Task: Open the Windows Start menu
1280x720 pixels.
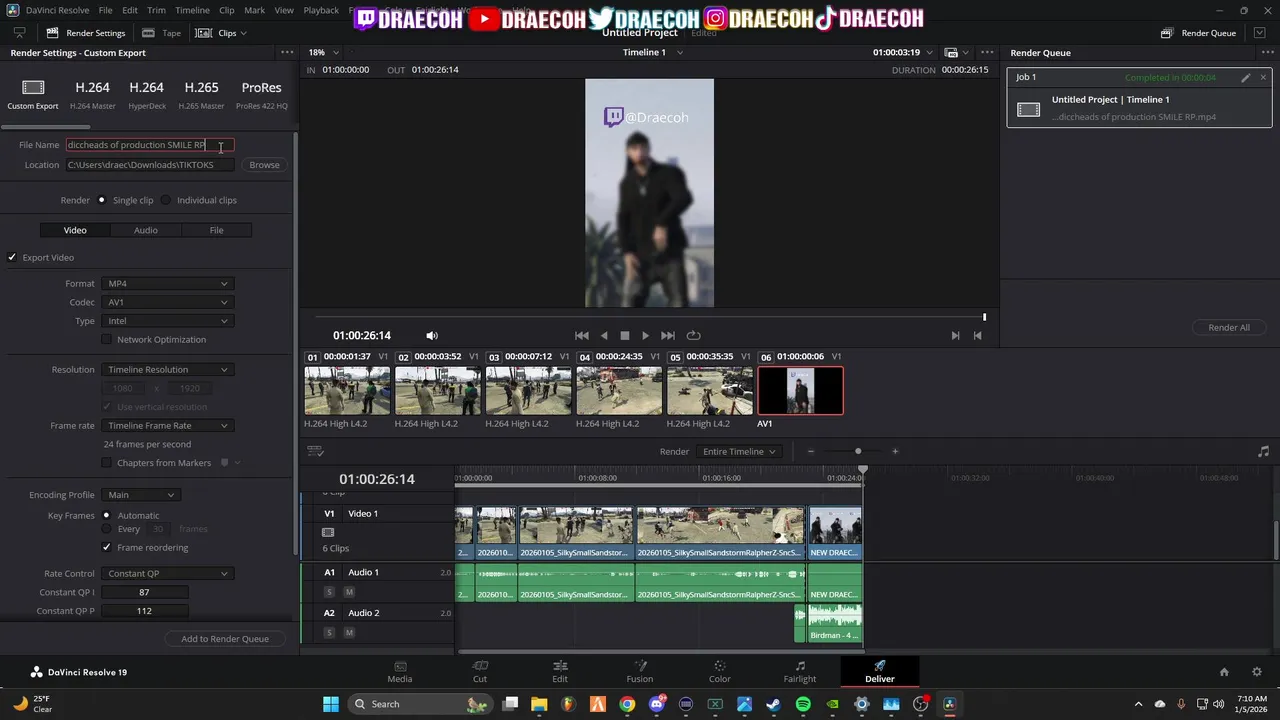Action: (331, 704)
